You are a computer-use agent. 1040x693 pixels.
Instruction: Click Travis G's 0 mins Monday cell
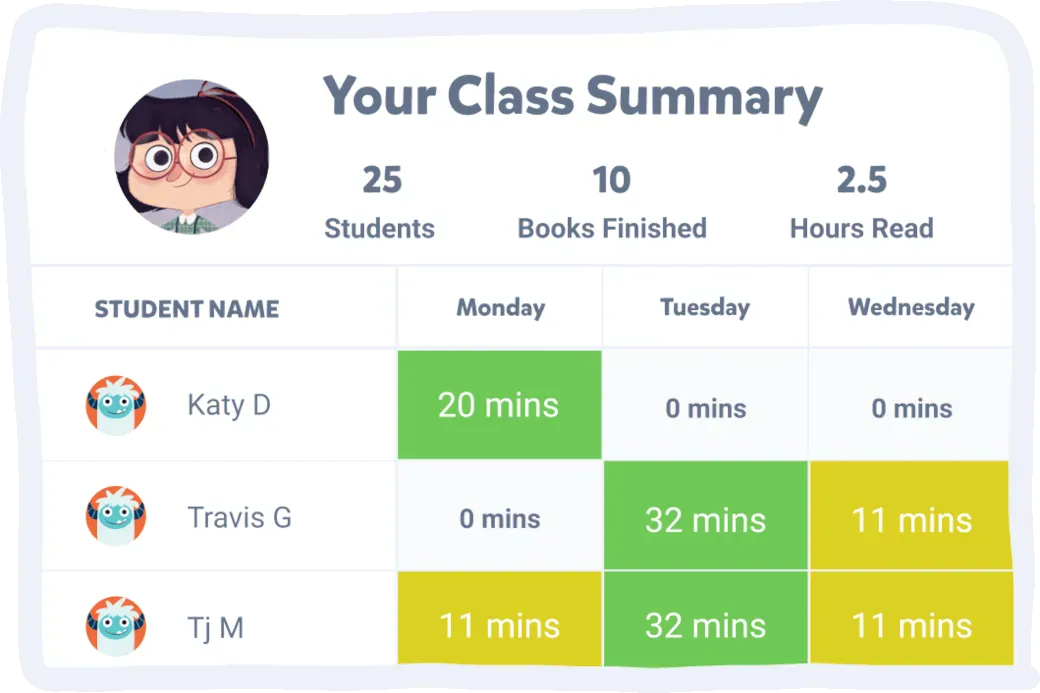(499, 519)
